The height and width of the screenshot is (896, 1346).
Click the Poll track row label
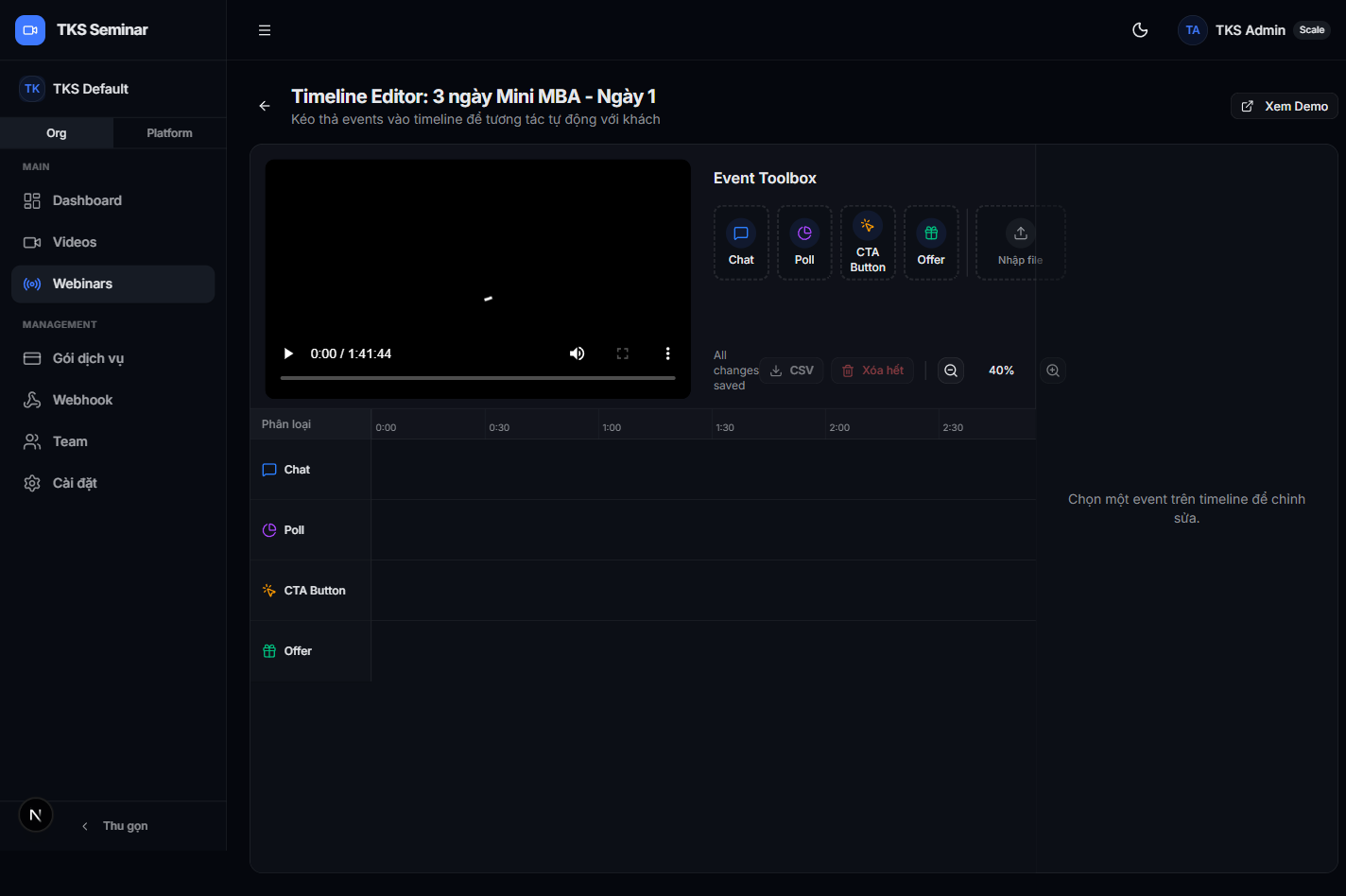[x=311, y=530]
